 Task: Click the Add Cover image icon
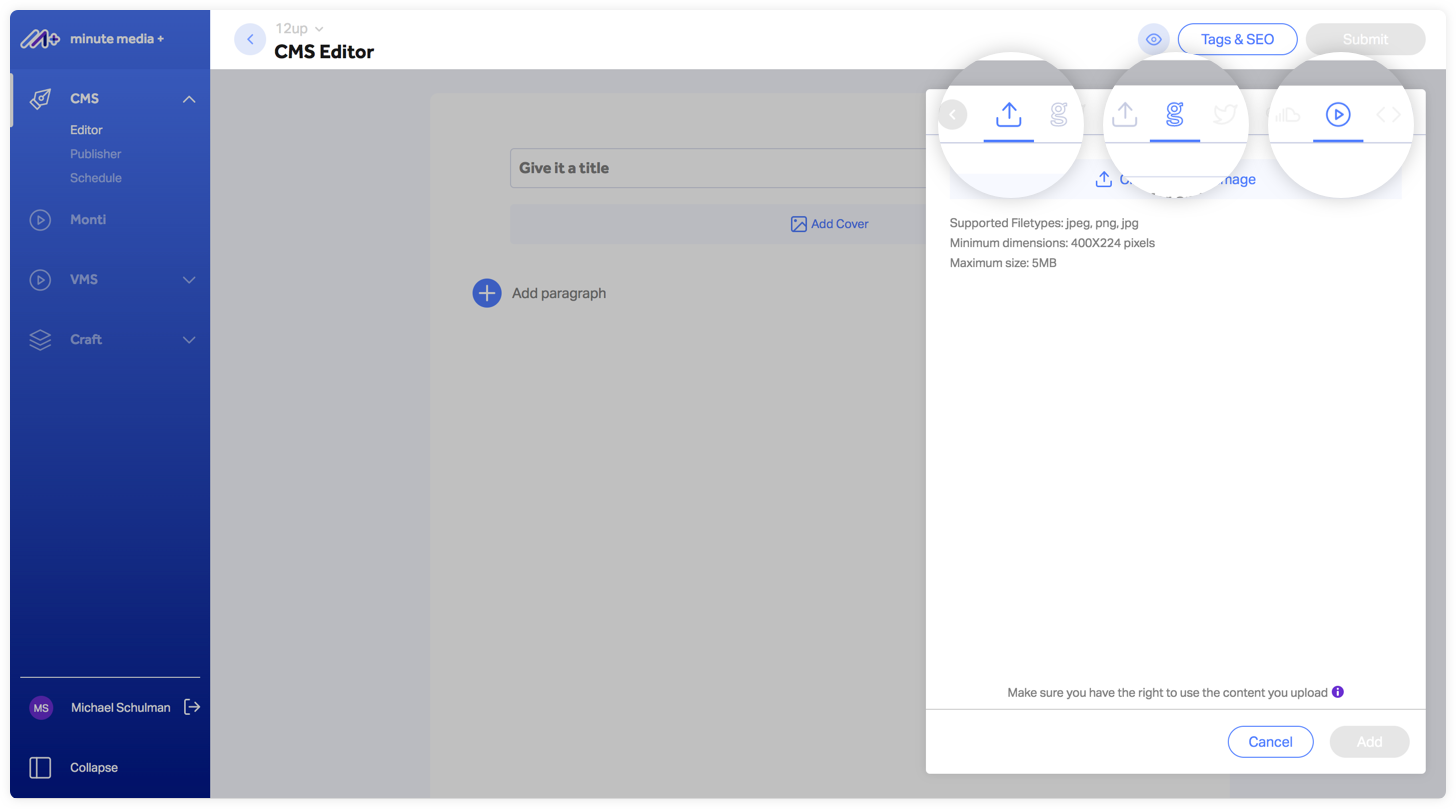tap(798, 224)
